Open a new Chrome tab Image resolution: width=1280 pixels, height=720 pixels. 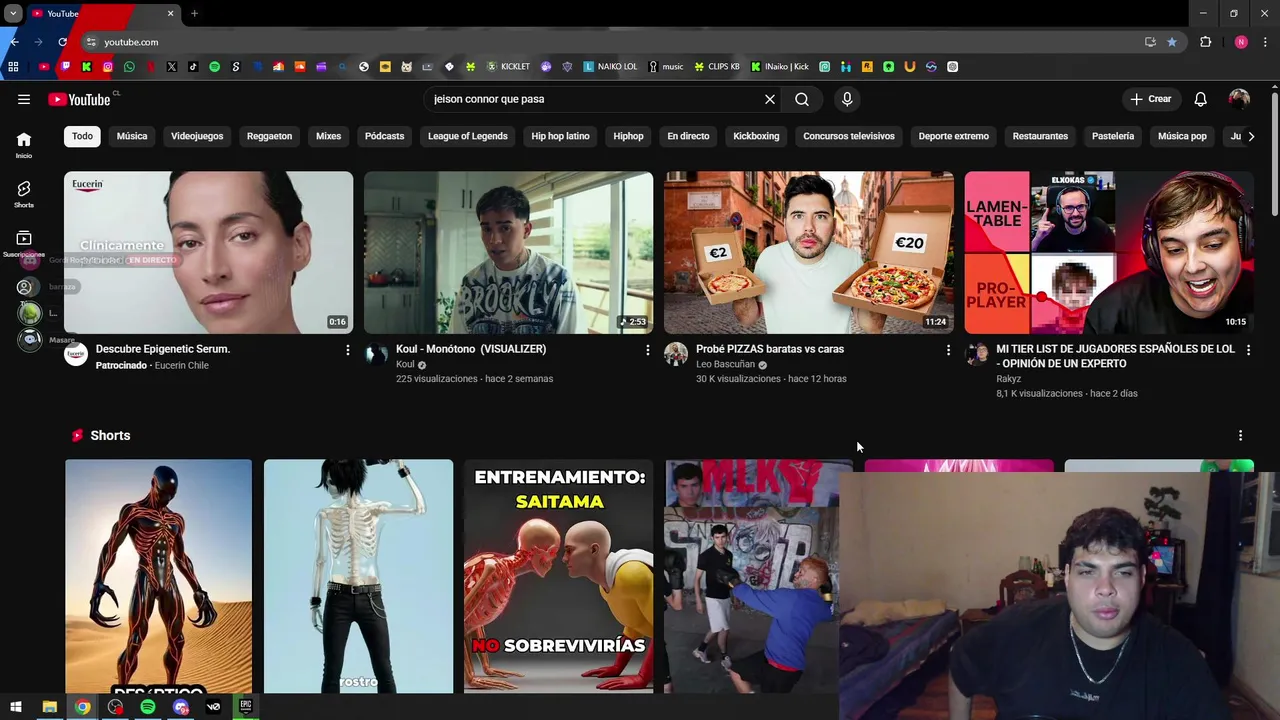194,13
